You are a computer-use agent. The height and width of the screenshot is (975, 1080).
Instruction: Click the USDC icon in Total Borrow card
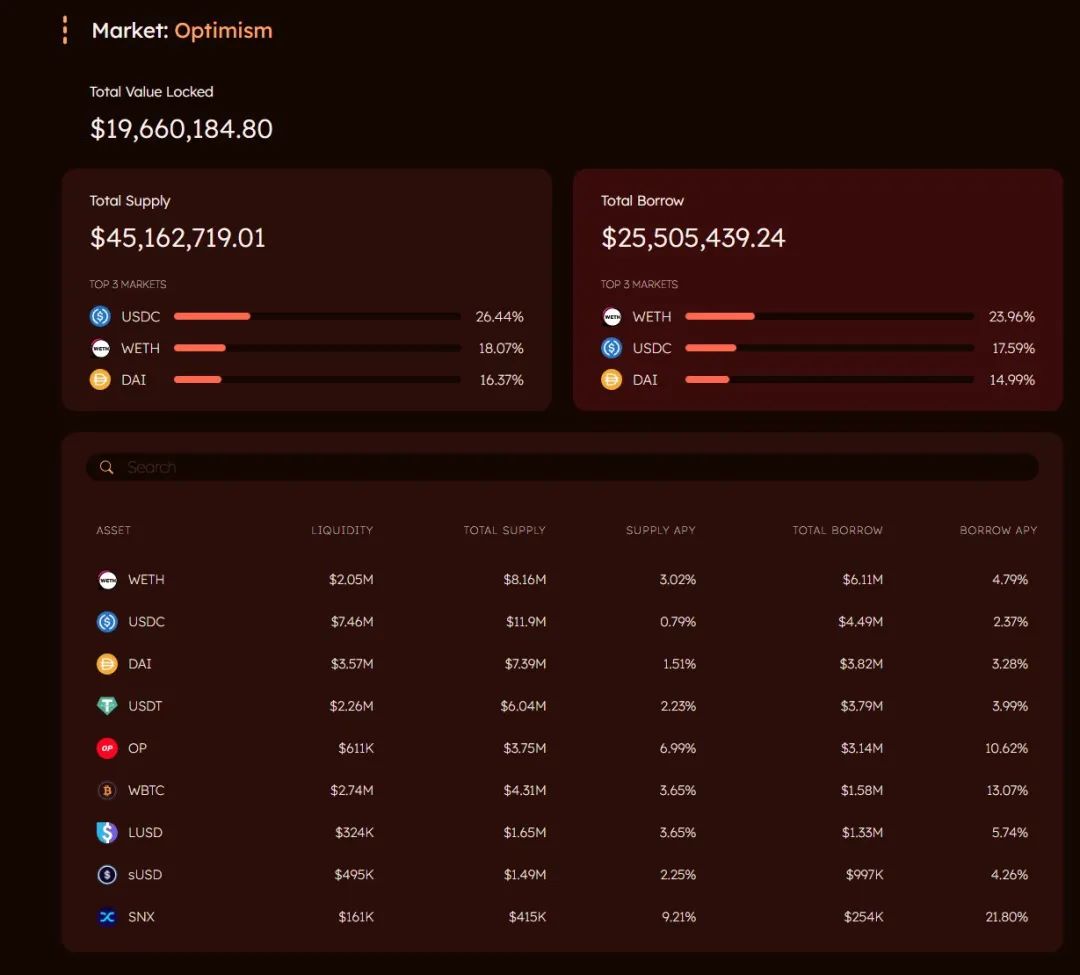(x=612, y=348)
